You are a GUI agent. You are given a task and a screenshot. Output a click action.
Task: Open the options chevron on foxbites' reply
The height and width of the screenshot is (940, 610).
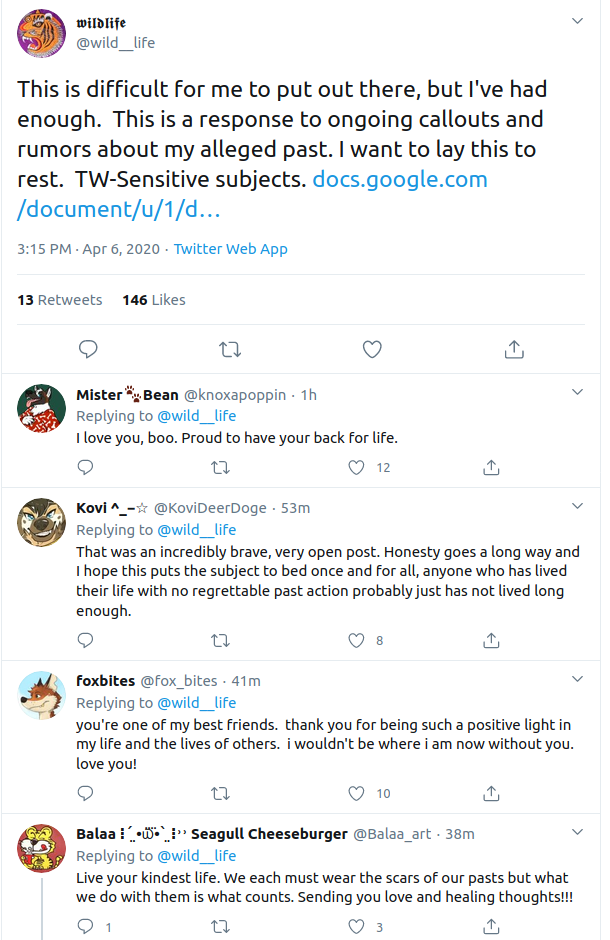(578, 679)
